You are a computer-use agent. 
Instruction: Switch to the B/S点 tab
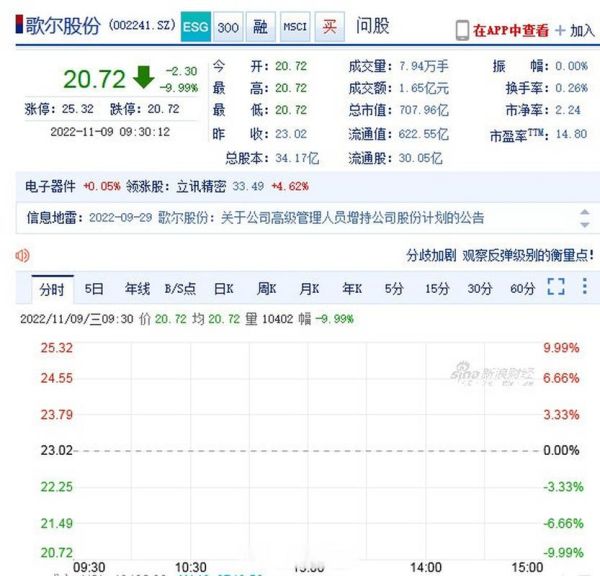pyautogui.click(x=180, y=289)
